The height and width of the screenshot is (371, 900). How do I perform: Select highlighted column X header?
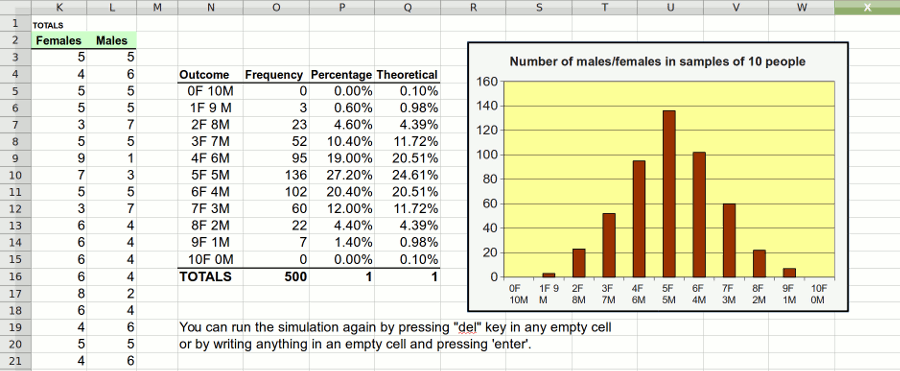coord(867,7)
